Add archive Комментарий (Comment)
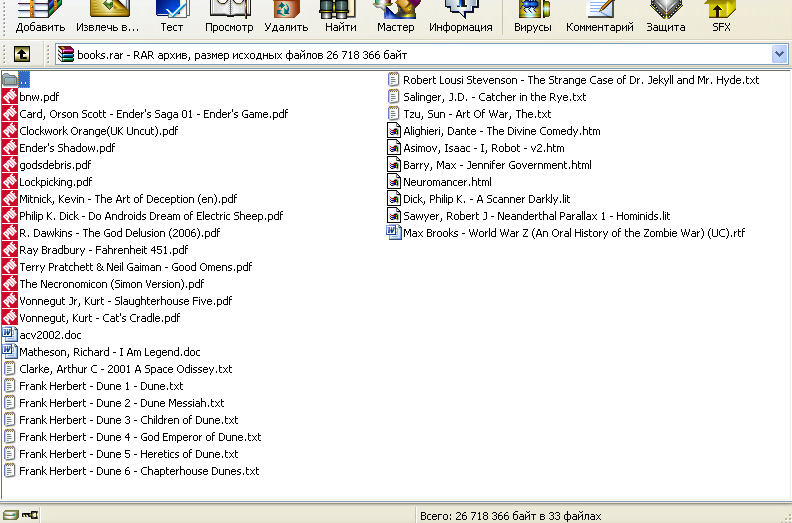This screenshot has width=792, height=523. coord(600,16)
